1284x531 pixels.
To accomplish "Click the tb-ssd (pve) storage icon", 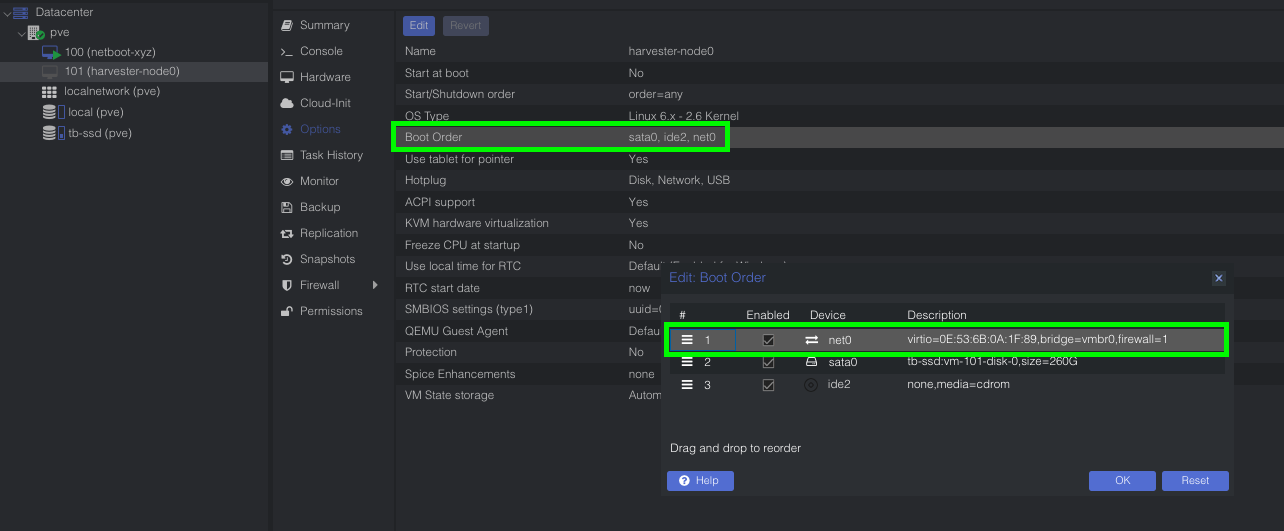I will click(x=53, y=133).
